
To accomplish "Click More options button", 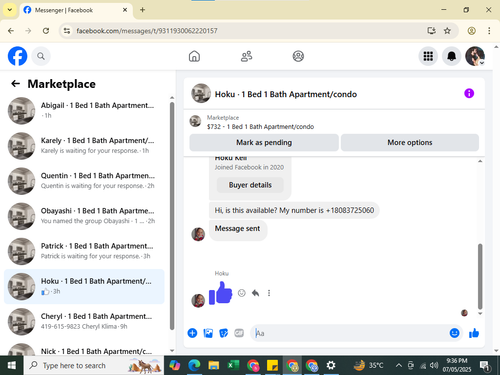I will (x=410, y=143).
